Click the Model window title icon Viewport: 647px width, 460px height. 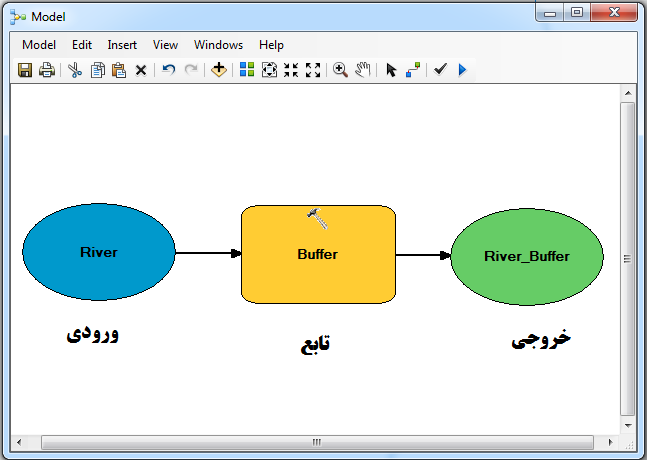tap(18, 17)
